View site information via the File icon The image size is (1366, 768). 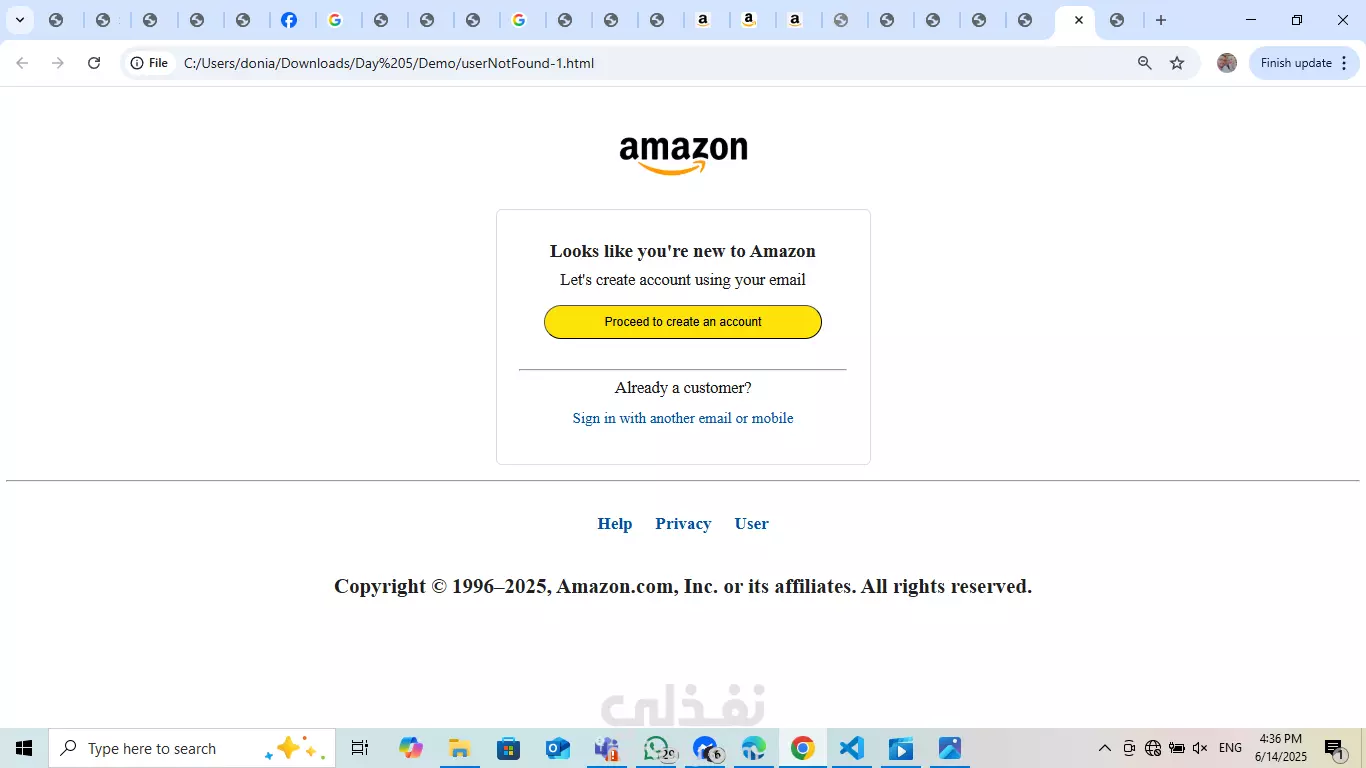[x=149, y=63]
